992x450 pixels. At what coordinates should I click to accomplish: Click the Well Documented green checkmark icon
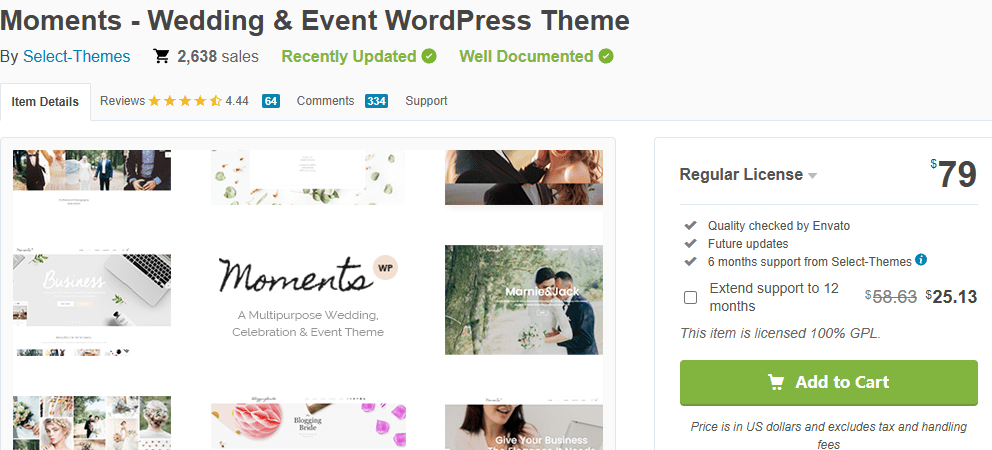pyautogui.click(x=606, y=56)
